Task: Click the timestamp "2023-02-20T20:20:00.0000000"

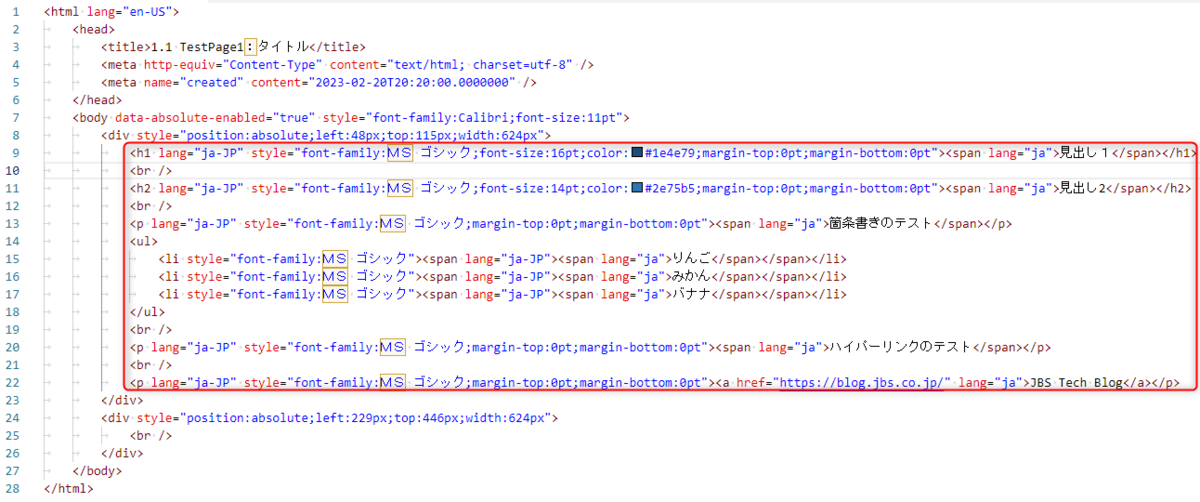Action: click(x=412, y=82)
